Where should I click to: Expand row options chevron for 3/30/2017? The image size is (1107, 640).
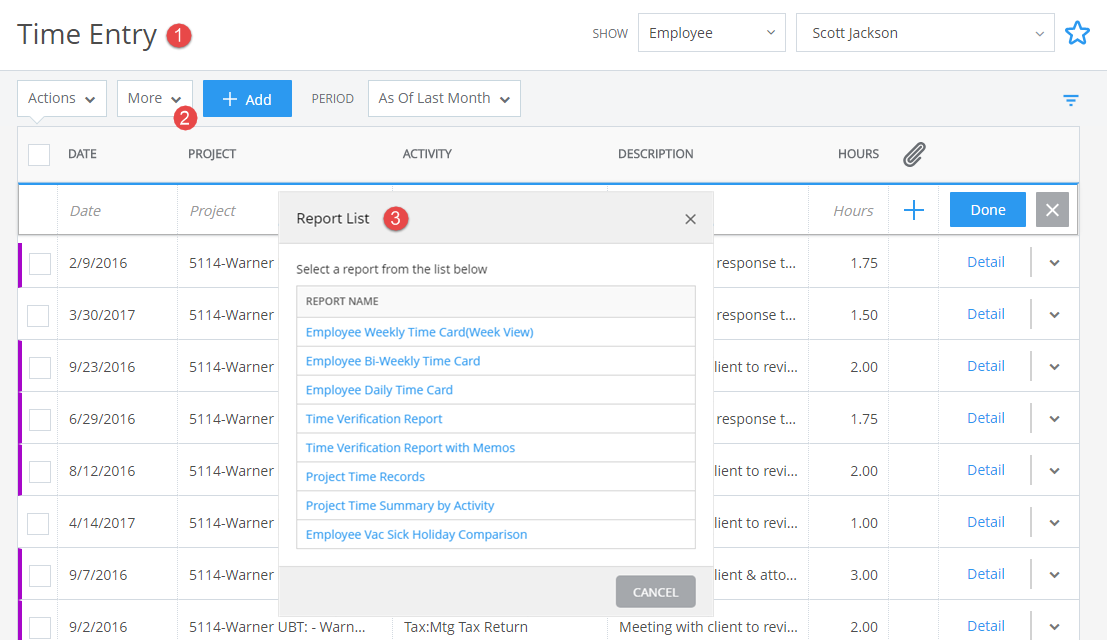click(x=1054, y=315)
